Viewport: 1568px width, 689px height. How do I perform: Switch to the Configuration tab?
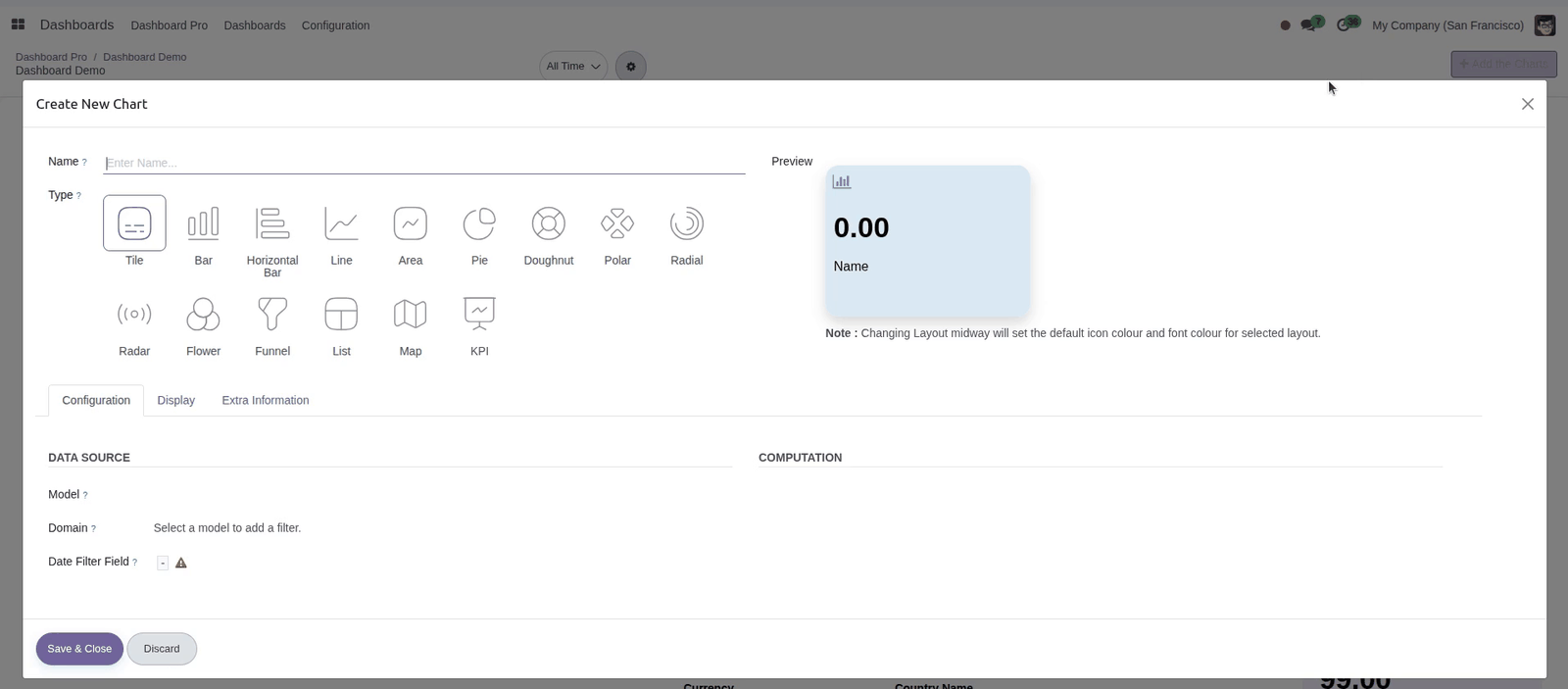pyautogui.click(x=96, y=400)
